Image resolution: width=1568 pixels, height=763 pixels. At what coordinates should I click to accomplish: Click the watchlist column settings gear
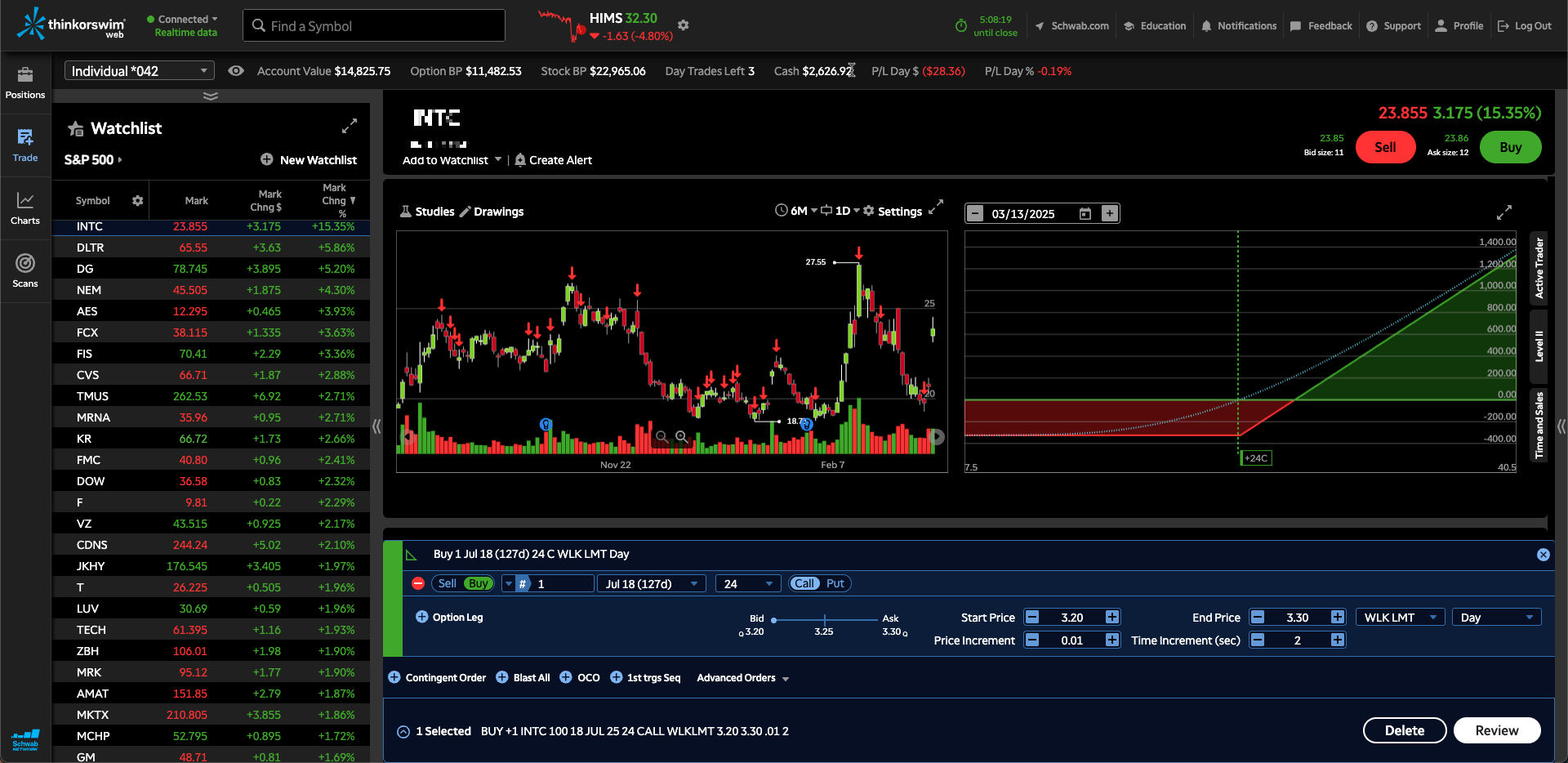[x=137, y=201]
